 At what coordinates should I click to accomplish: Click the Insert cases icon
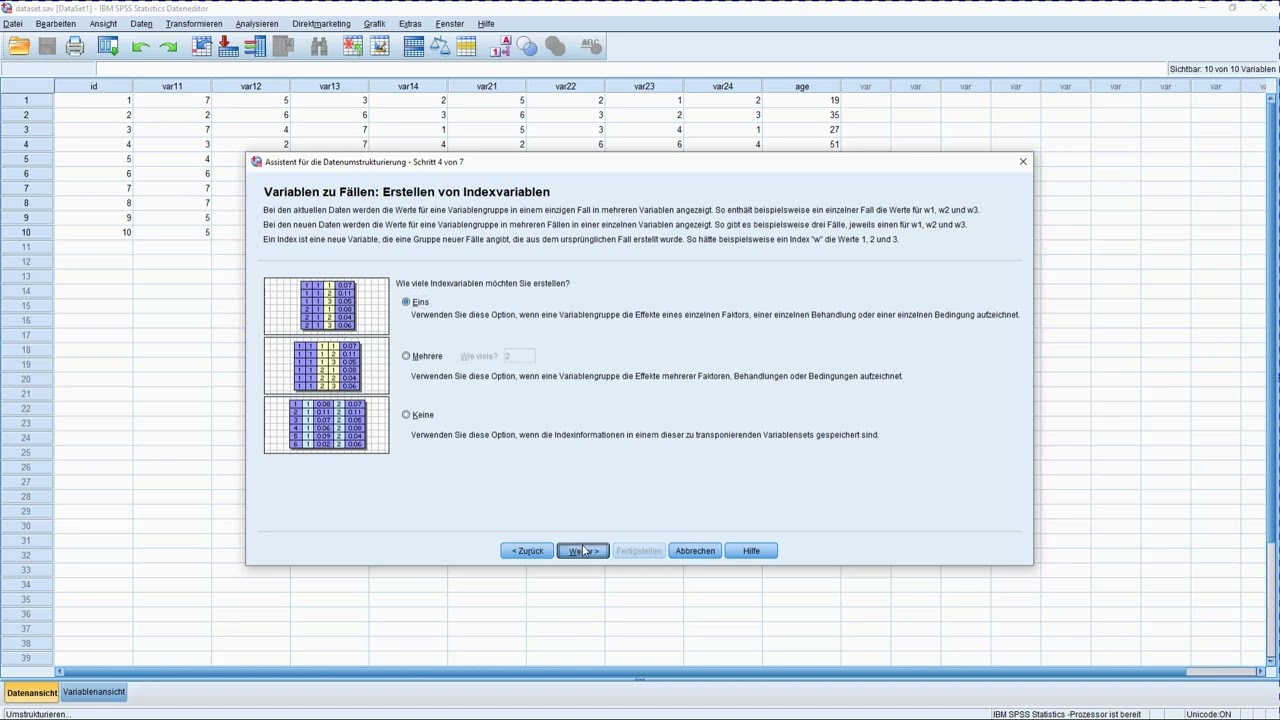point(352,46)
